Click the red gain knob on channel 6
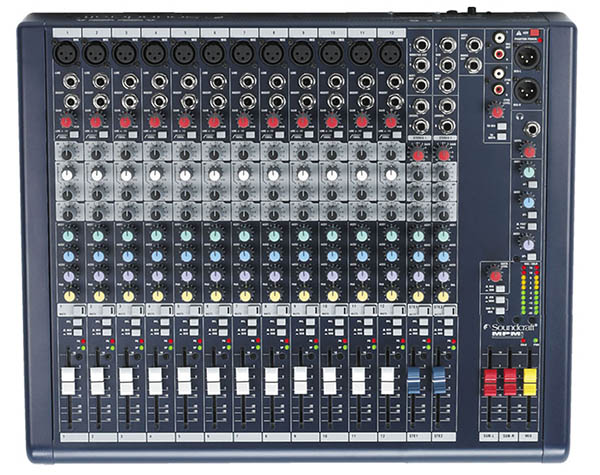The width and height of the screenshot is (600, 475). pyautogui.click(x=214, y=122)
